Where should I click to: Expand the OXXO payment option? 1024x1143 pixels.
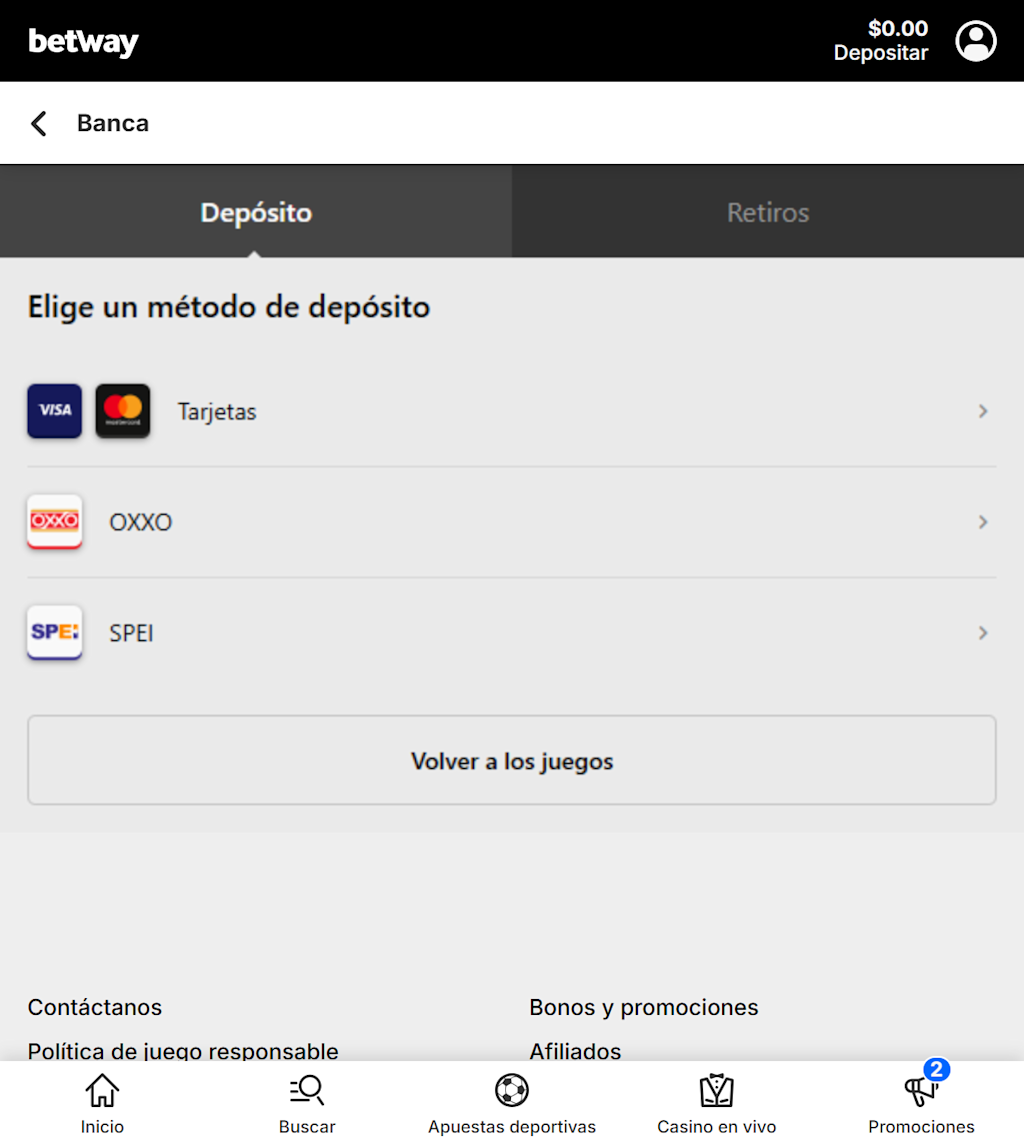pos(512,521)
